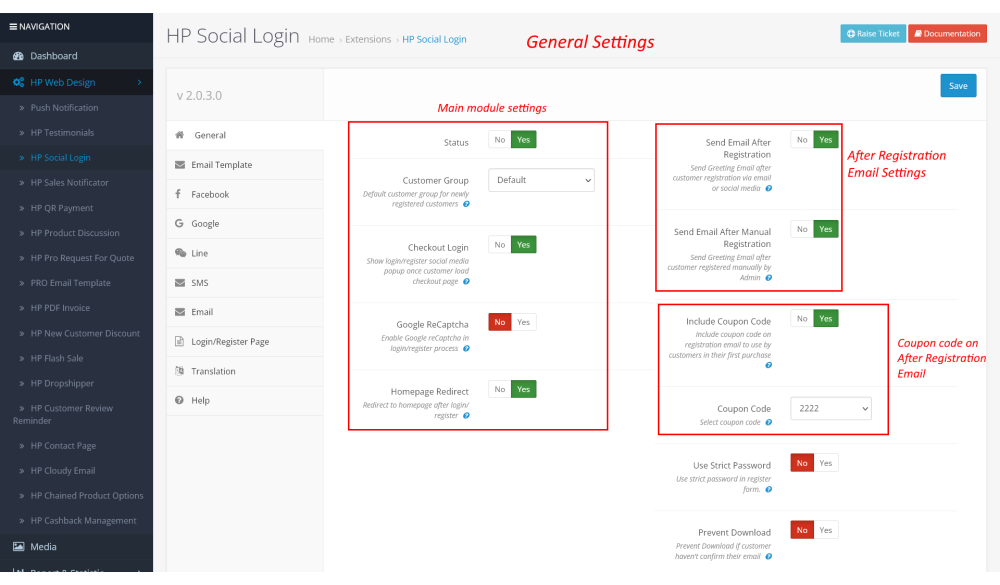Open the General settings tab
Image resolution: width=1000 pixels, height=585 pixels.
[245, 135]
